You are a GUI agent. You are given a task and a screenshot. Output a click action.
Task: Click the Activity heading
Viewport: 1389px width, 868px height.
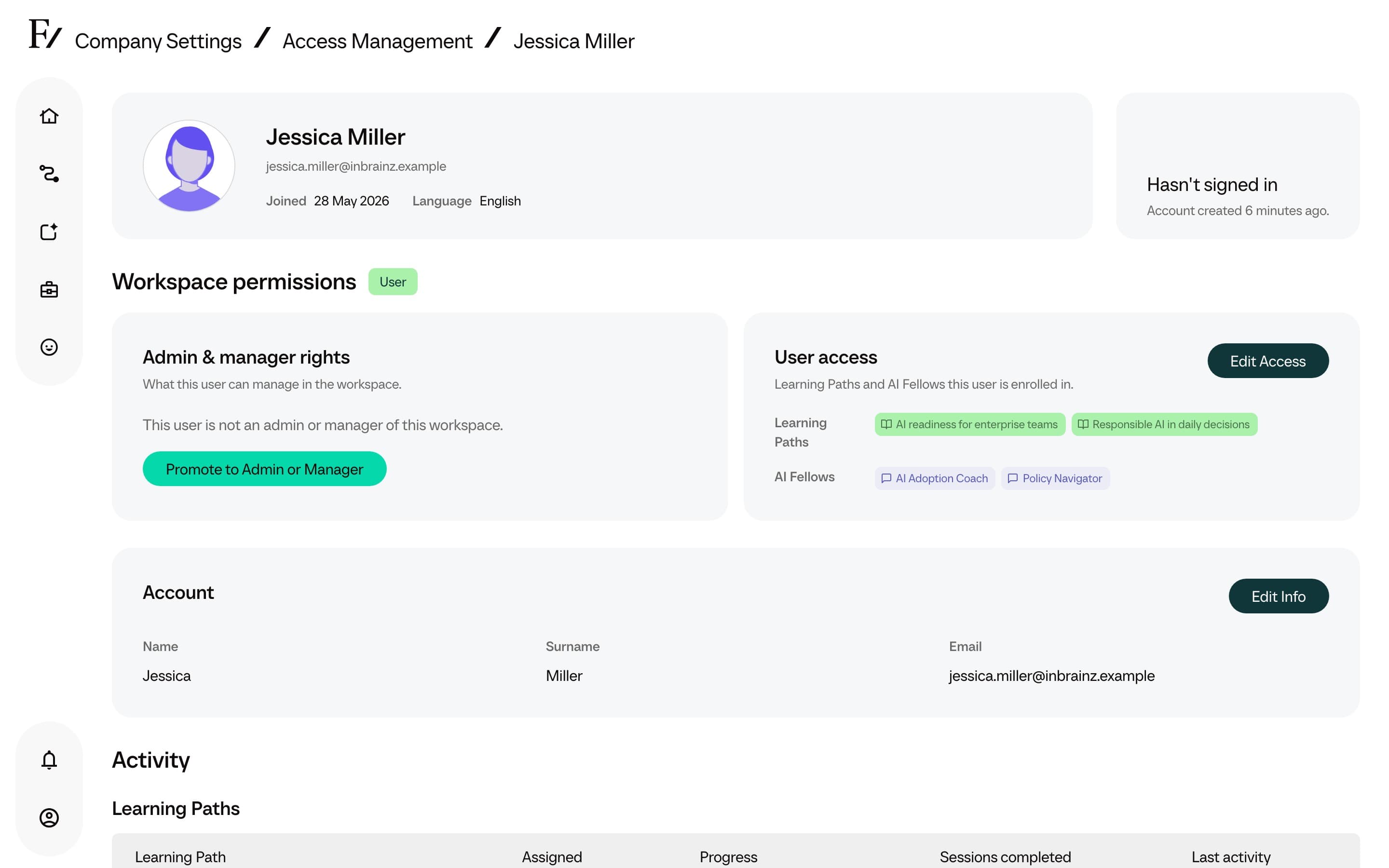tap(150, 760)
